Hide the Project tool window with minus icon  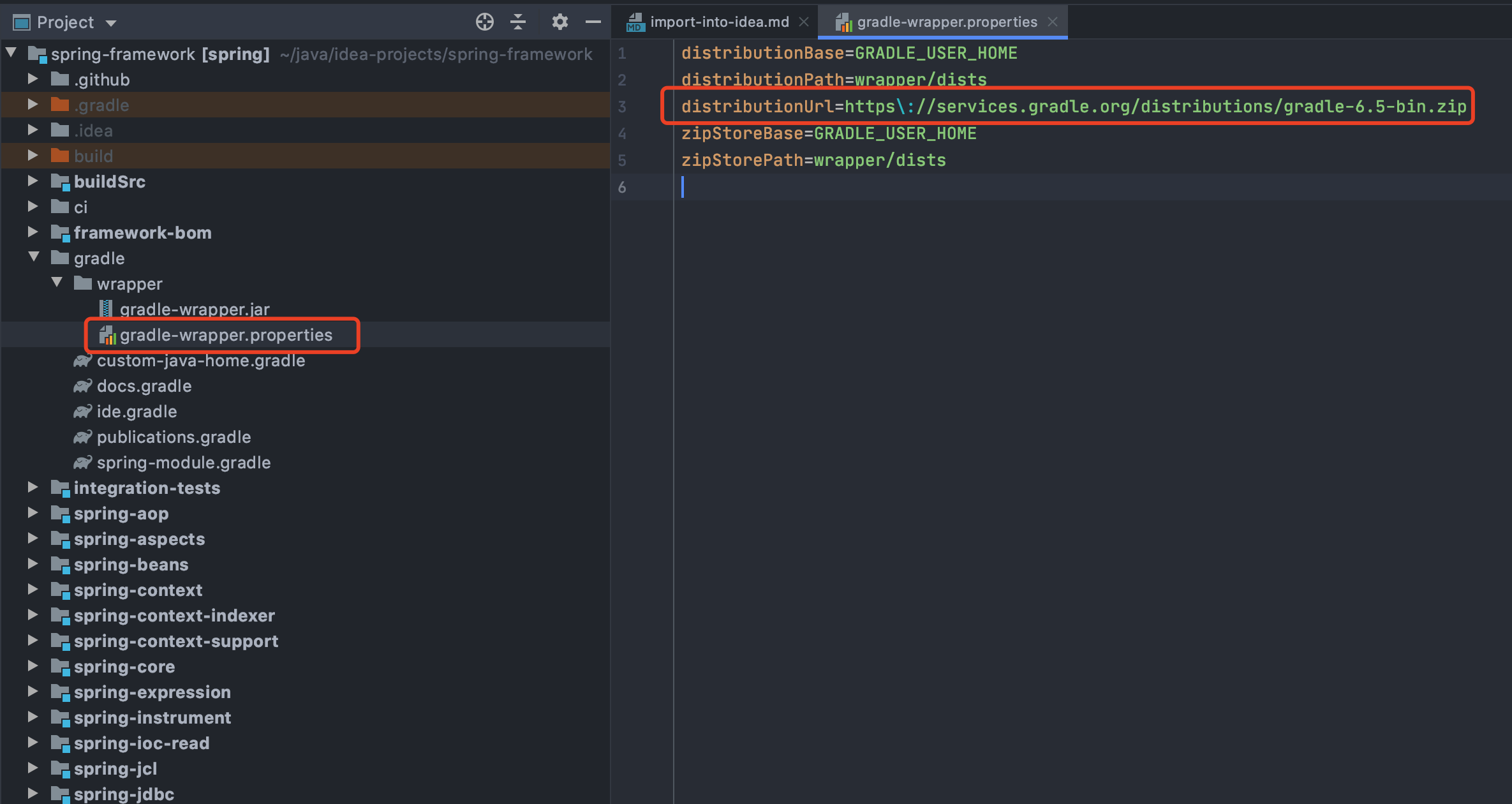pyautogui.click(x=593, y=22)
